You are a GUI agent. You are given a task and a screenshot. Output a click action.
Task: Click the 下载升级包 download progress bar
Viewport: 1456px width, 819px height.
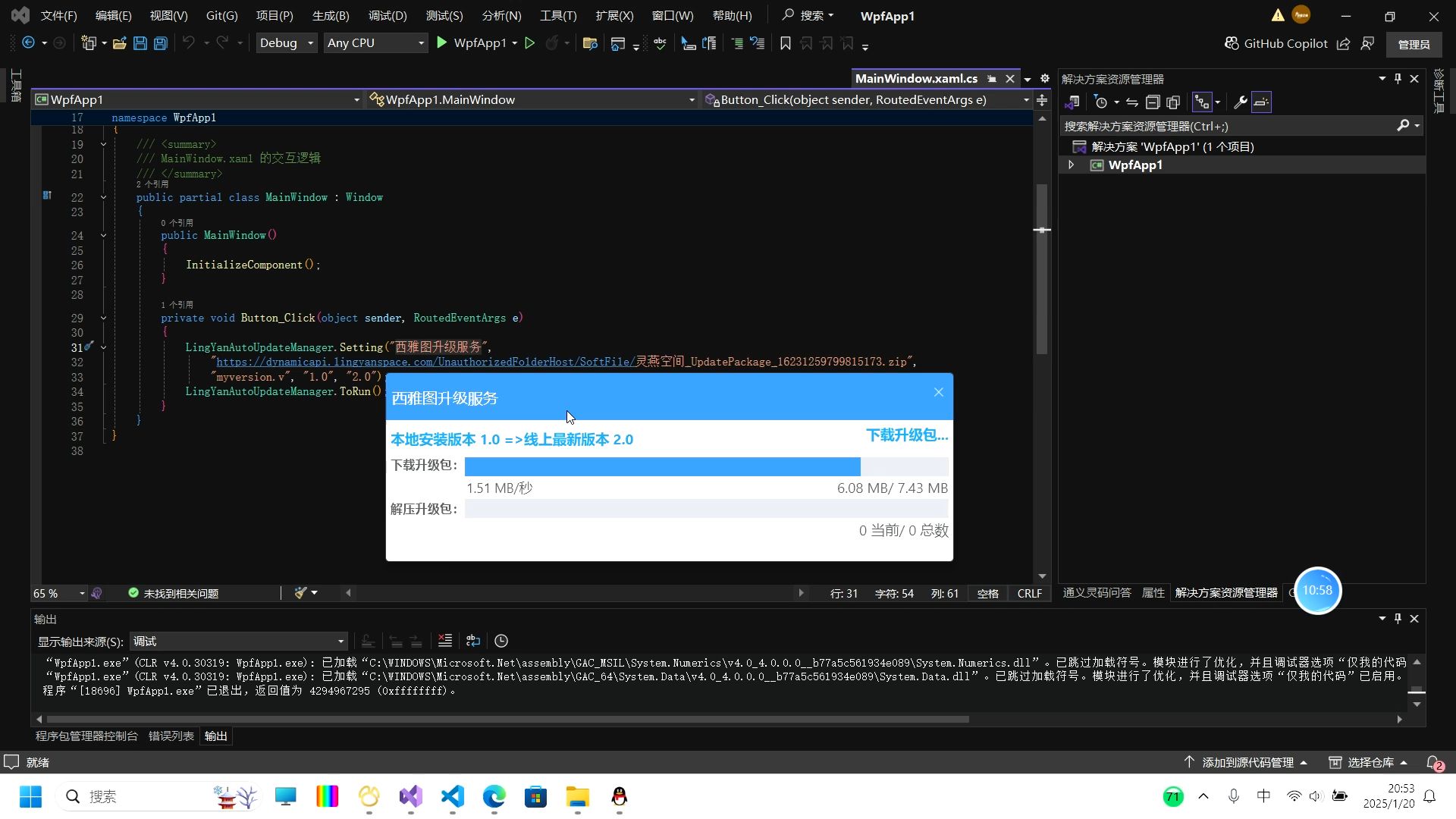tap(706, 466)
